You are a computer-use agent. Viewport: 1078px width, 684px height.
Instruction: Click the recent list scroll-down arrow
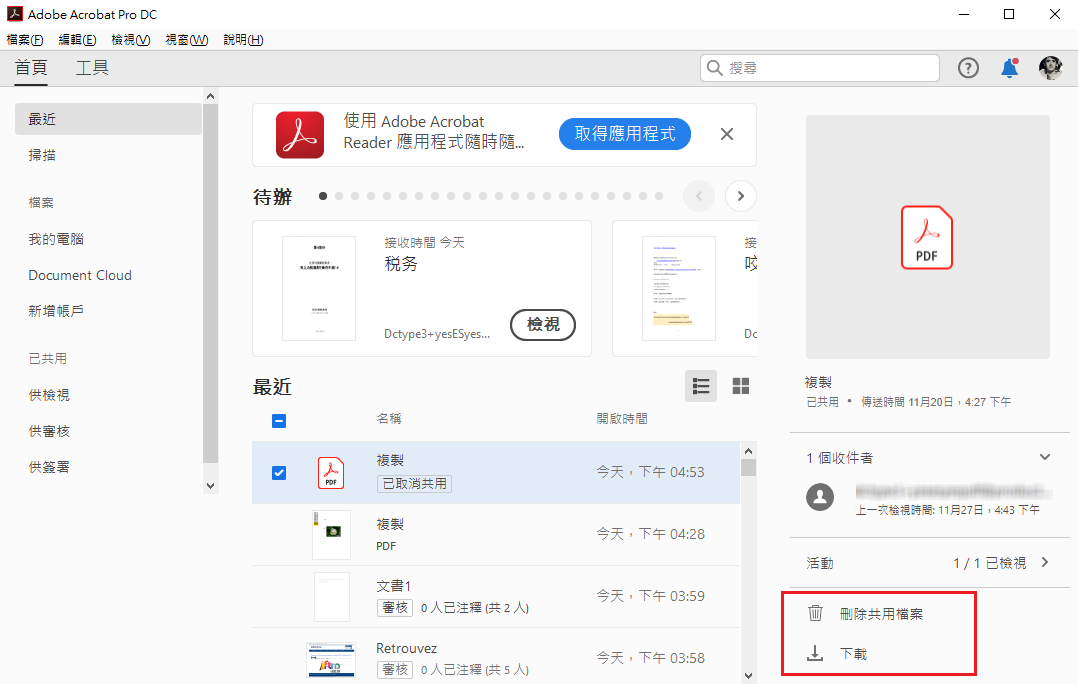(x=749, y=676)
